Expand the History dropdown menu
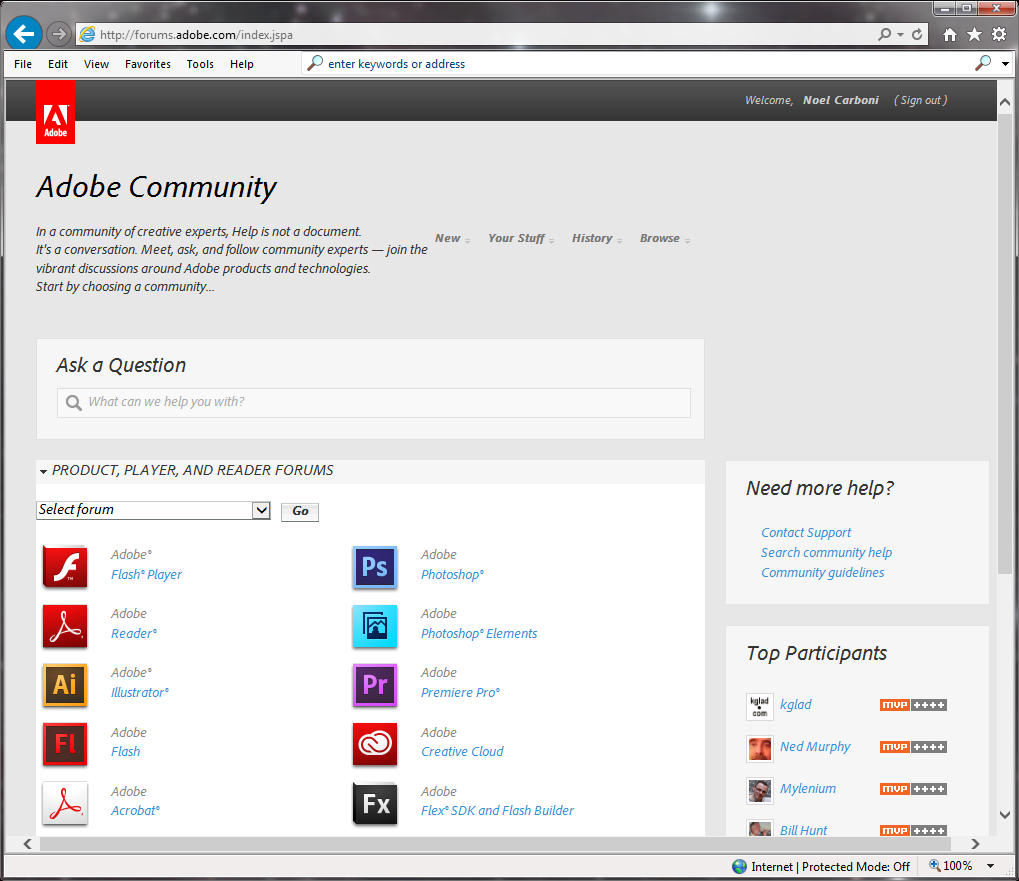 click(597, 238)
